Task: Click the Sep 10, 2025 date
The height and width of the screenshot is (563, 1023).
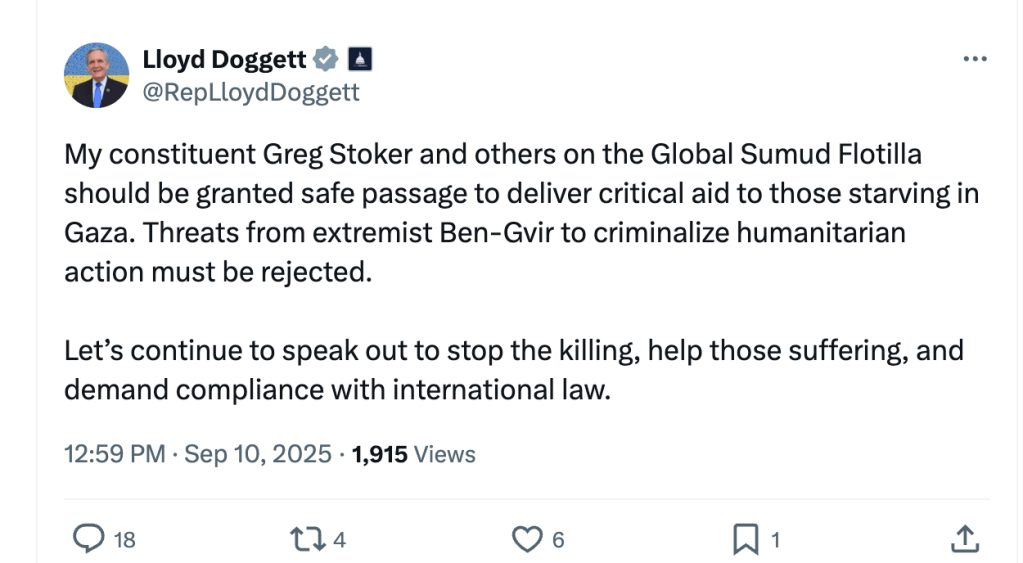Action: [258, 454]
